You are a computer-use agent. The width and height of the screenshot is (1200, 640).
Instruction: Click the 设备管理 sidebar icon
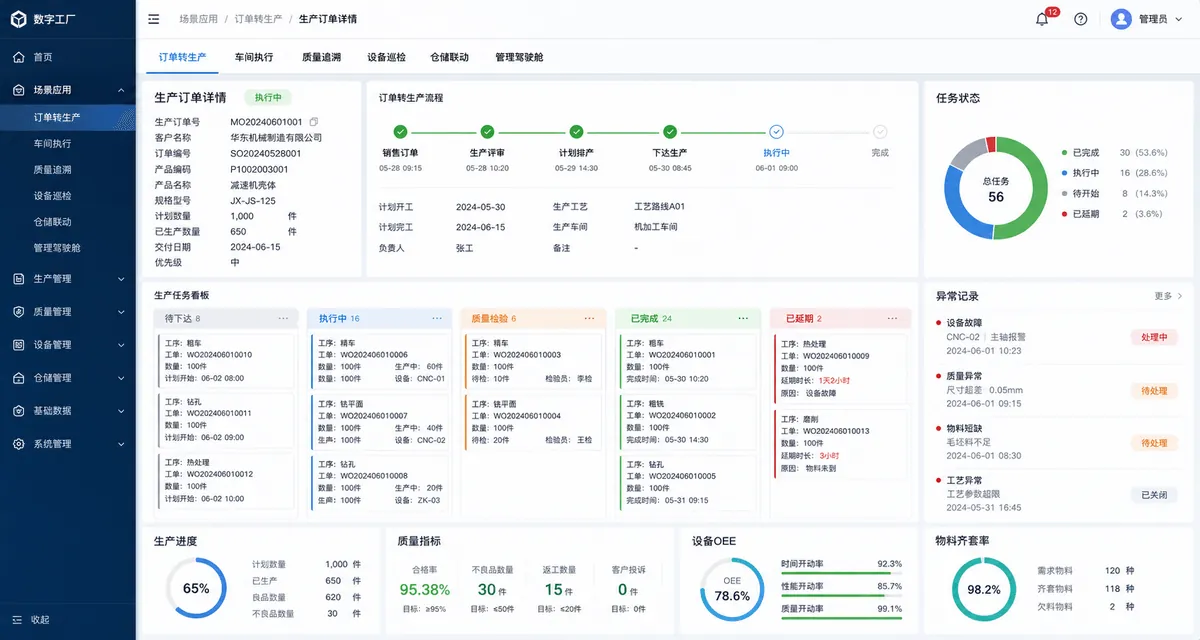18,345
